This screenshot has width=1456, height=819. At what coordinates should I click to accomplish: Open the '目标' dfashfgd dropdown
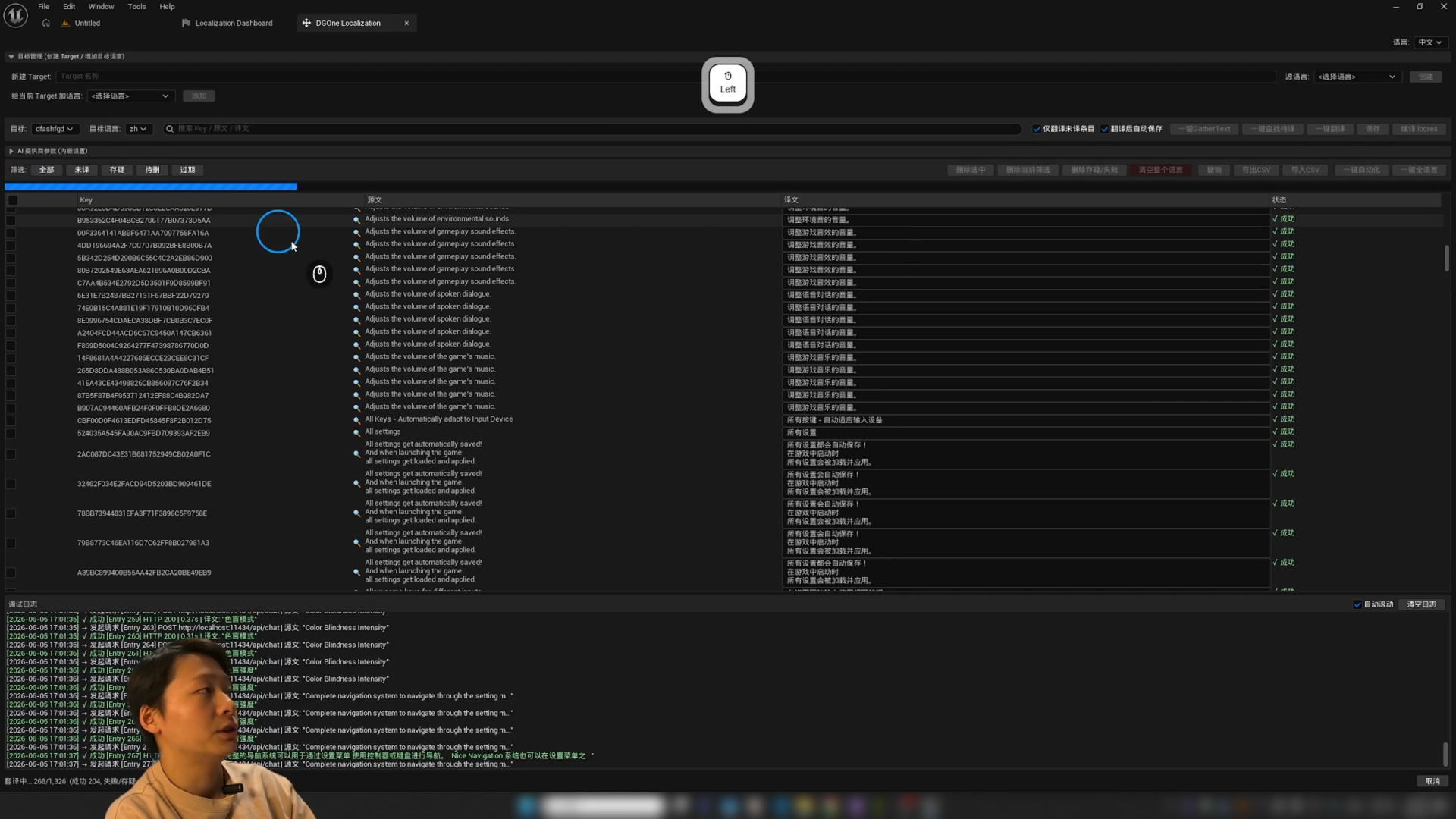pos(55,129)
